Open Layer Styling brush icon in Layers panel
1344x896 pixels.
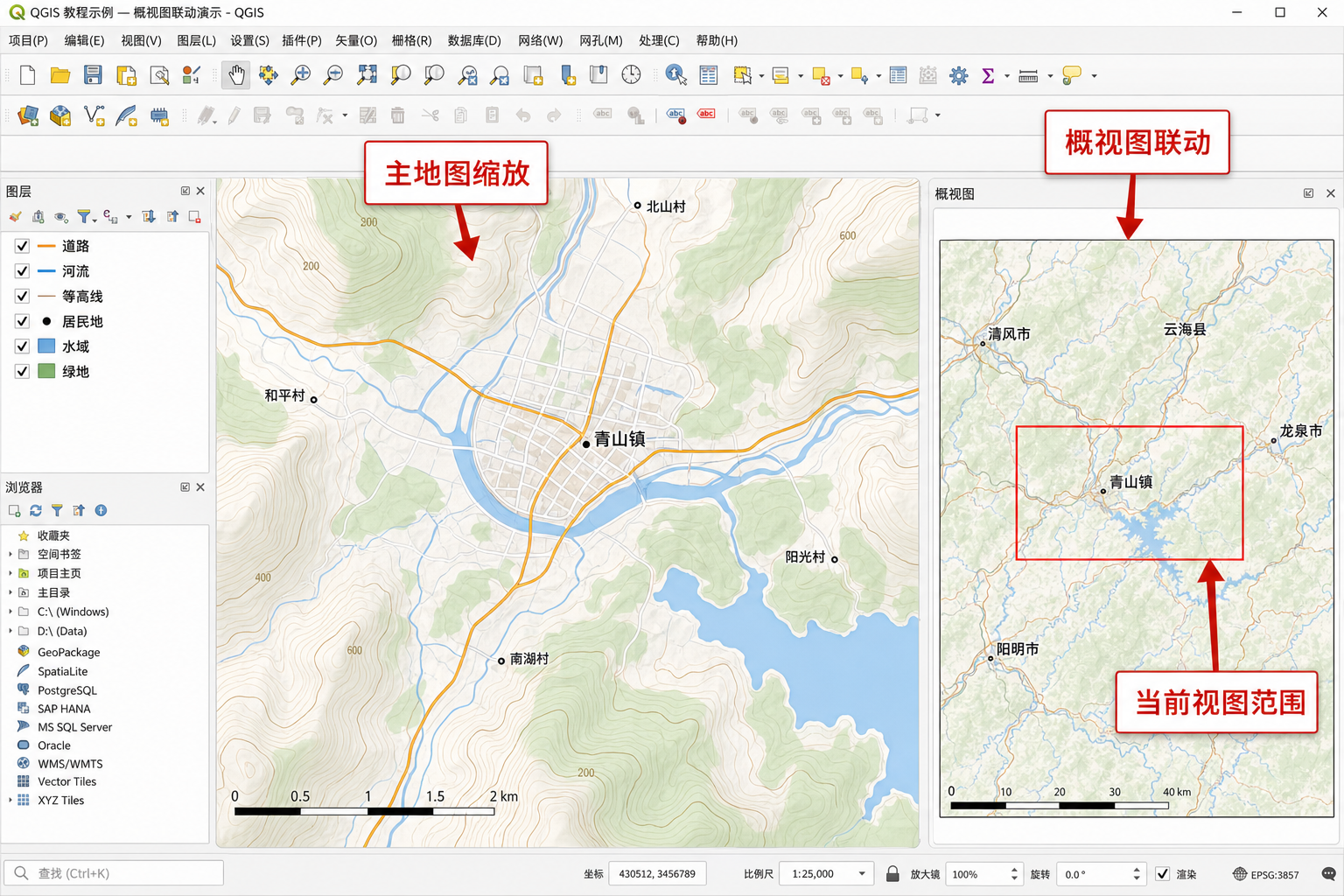click(15, 216)
